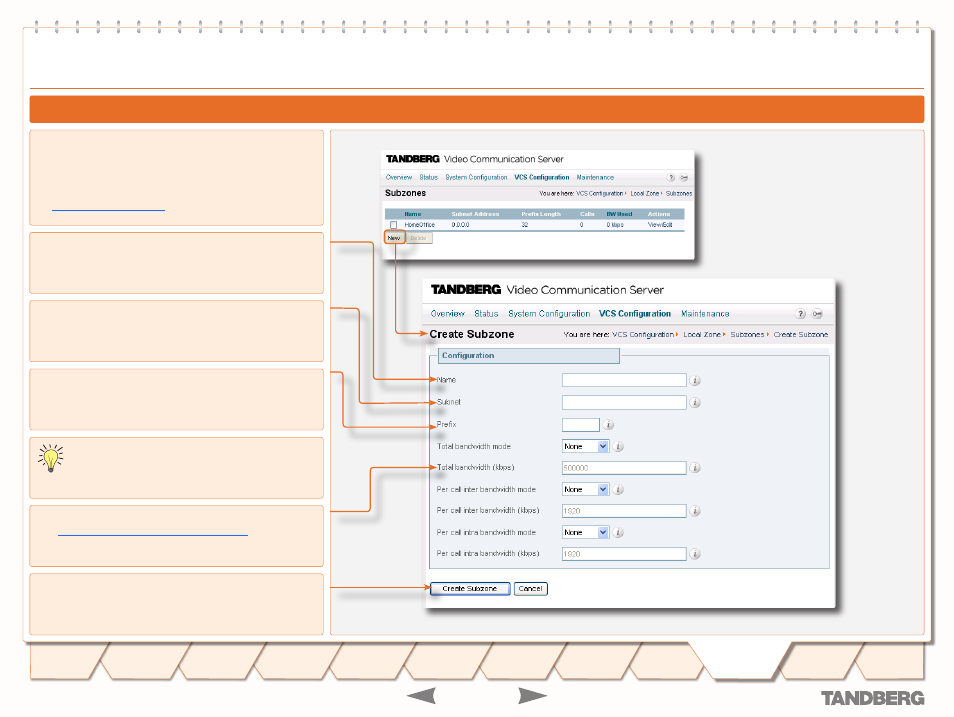Open Maintenance menu in Subzones window
Viewport: 954px width, 717px height.
(595, 178)
